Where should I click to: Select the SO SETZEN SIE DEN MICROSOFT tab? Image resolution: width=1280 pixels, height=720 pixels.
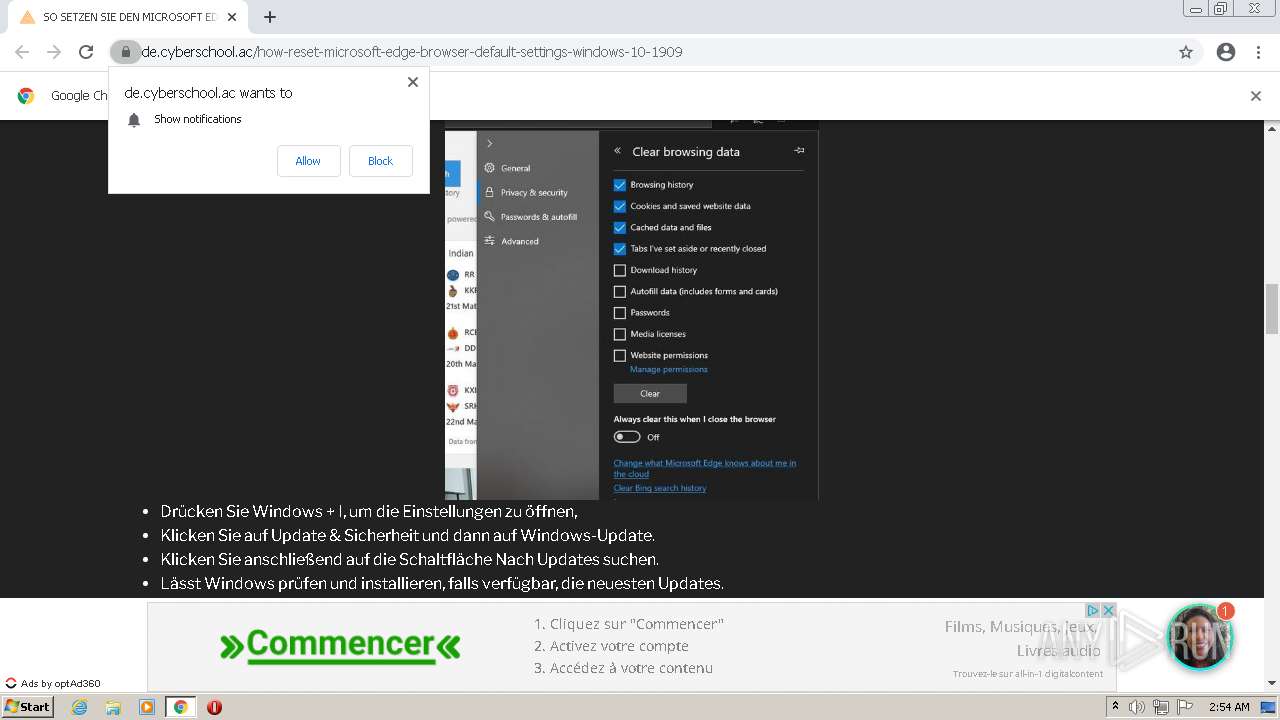(128, 17)
